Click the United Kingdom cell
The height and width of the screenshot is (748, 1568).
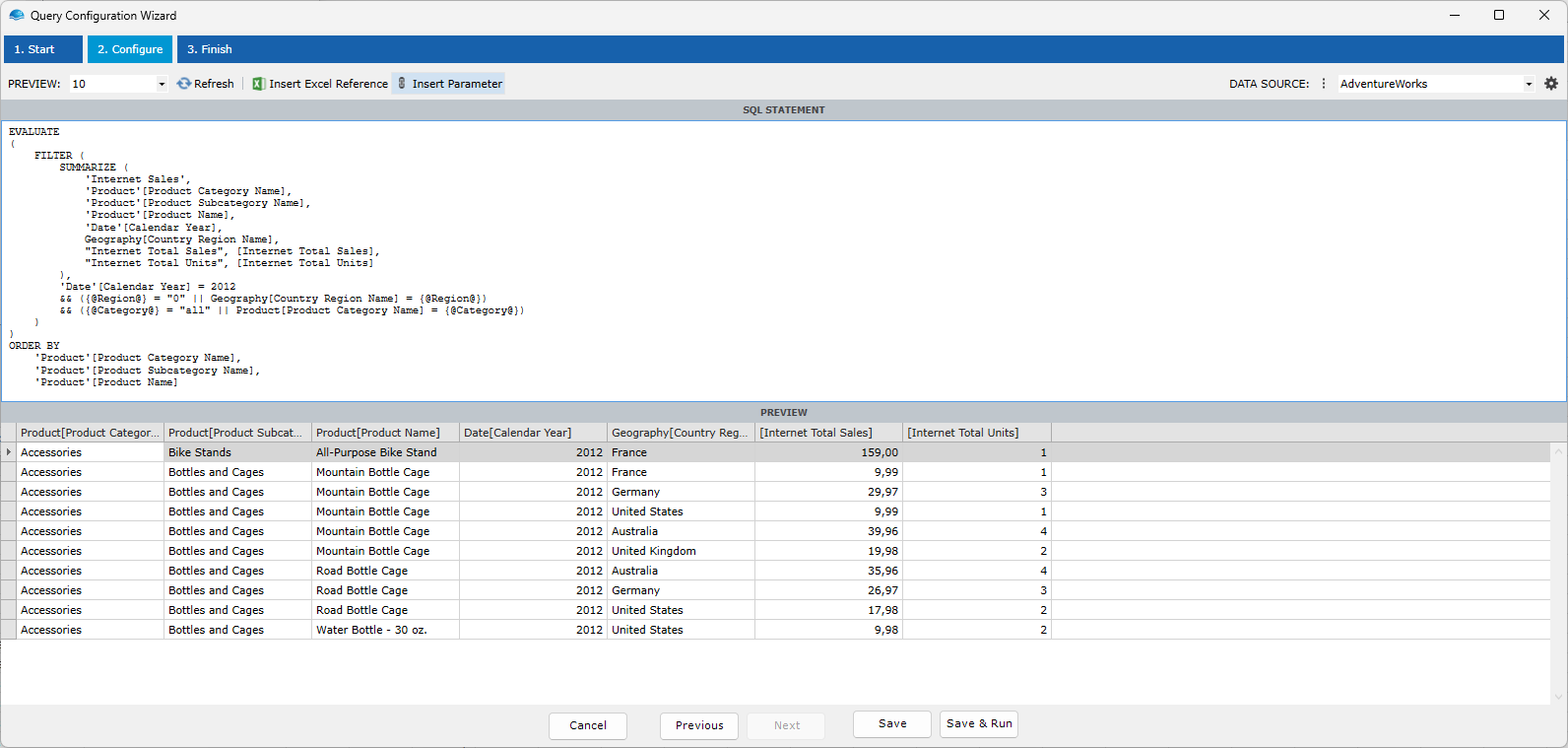(x=682, y=551)
